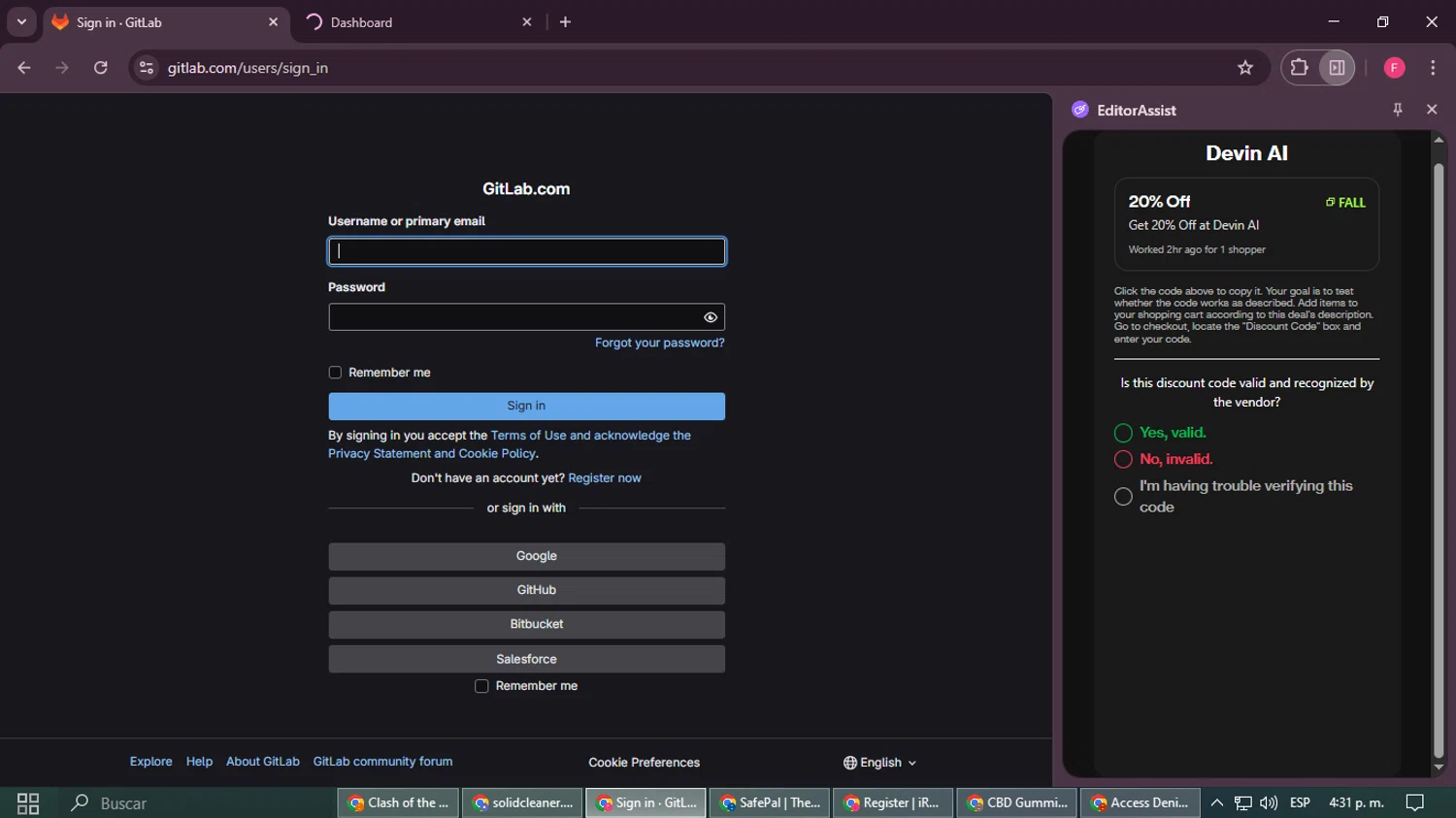Sign in with Salesforce
Viewport: 1456px width, 818px height.
pyautogui.click(x=526, y=659)
